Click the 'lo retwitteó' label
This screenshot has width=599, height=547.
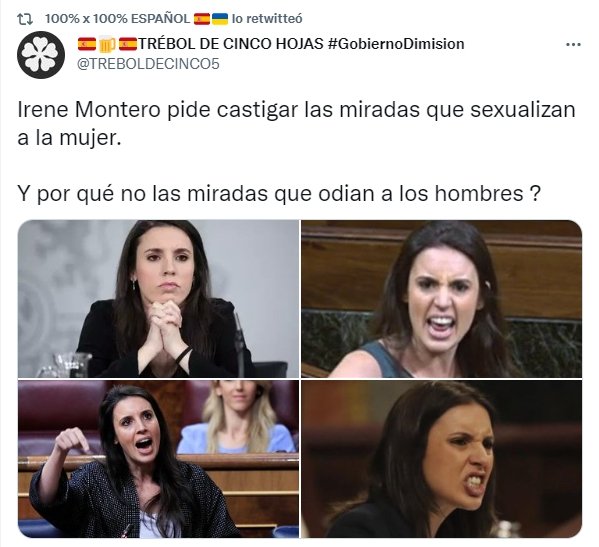267,18
